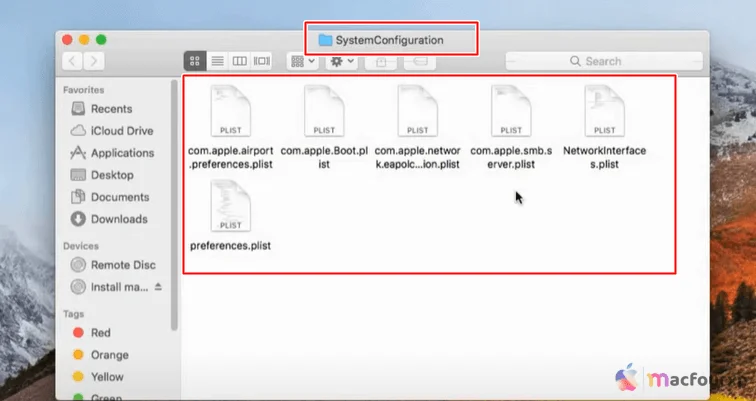Select NetworkInterfaces.plist file icon
Viewport: 756px width, 401px height.
pos(605,111)
